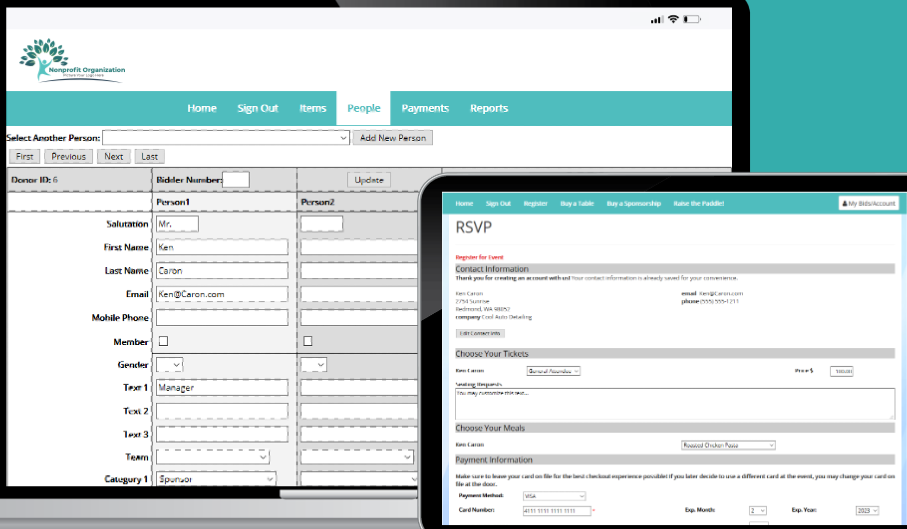Click the Seating Requests text area

[x=675, y=404]
